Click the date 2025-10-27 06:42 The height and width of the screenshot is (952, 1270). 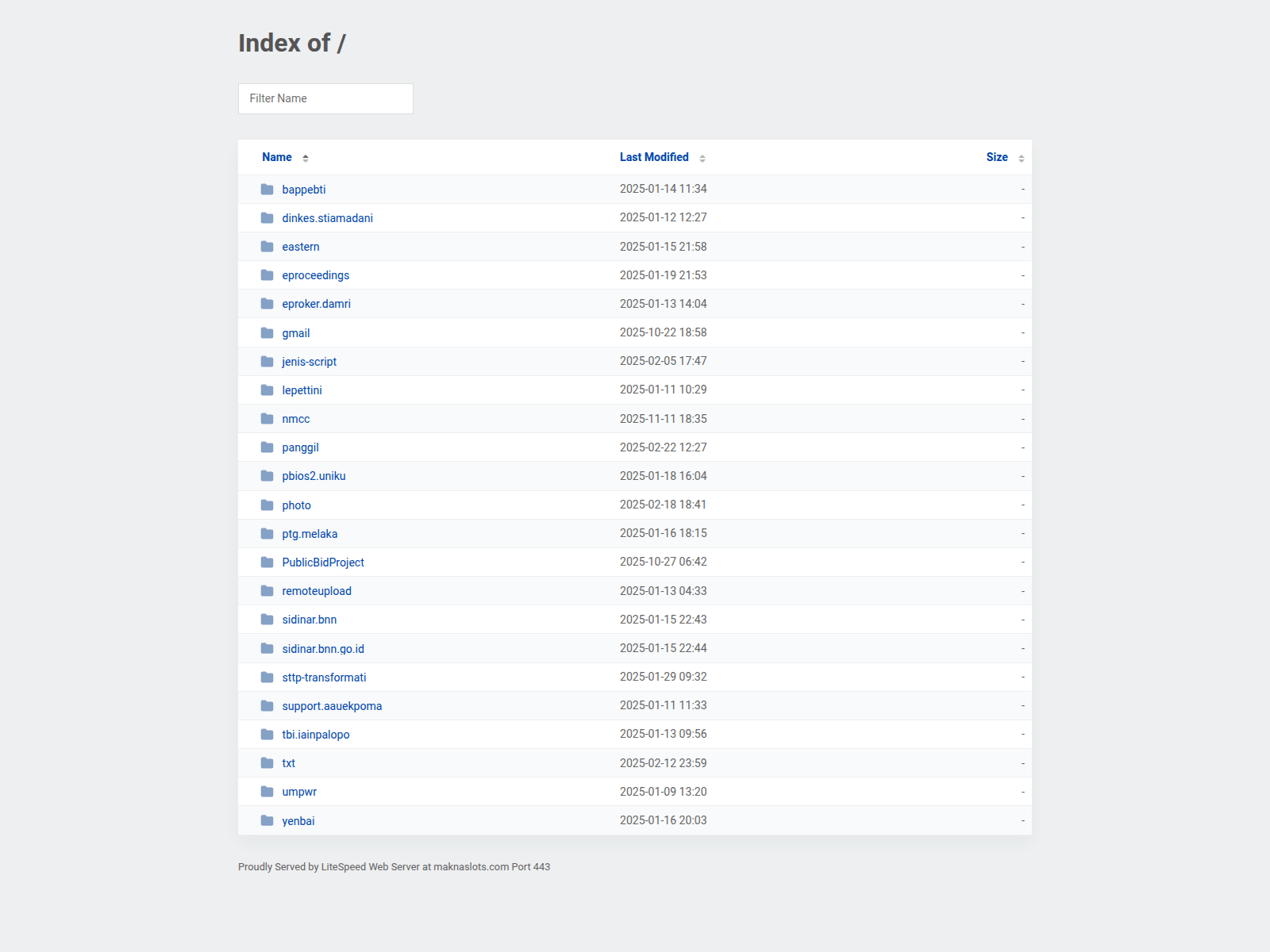point(664,562)
